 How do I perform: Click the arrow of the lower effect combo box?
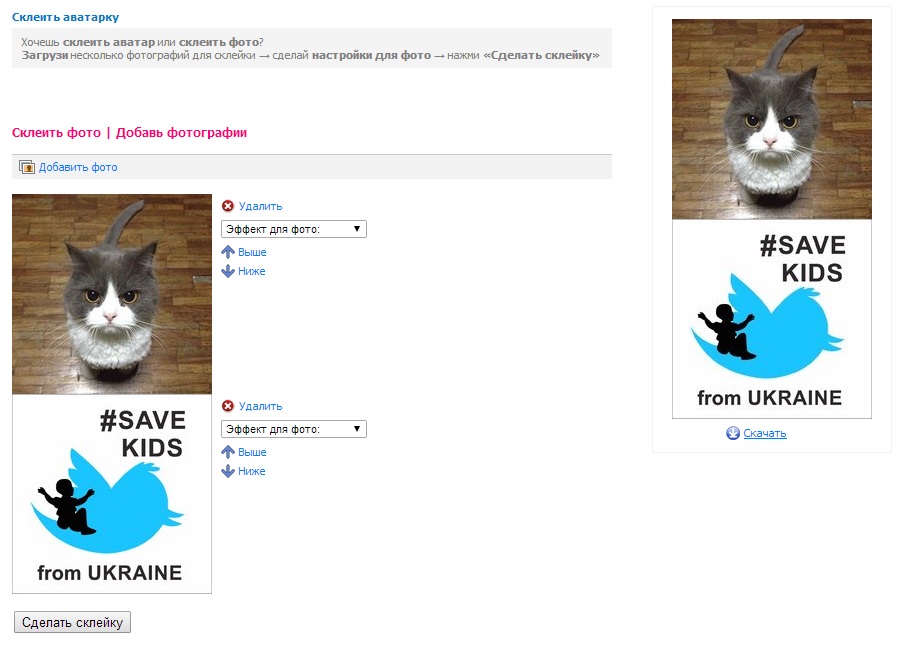(357, 429)
